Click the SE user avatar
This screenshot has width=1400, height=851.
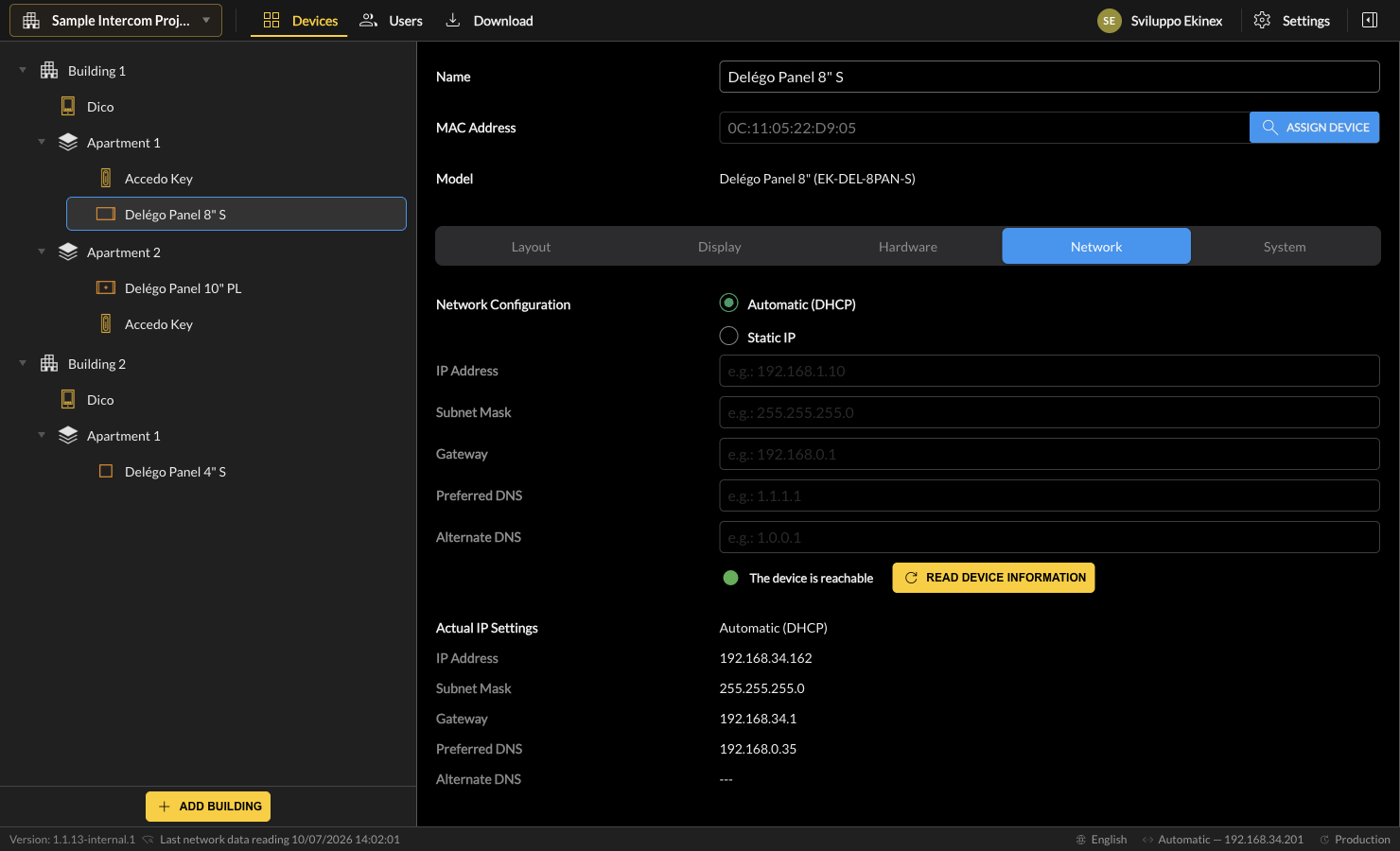[x=1110, y=21]
